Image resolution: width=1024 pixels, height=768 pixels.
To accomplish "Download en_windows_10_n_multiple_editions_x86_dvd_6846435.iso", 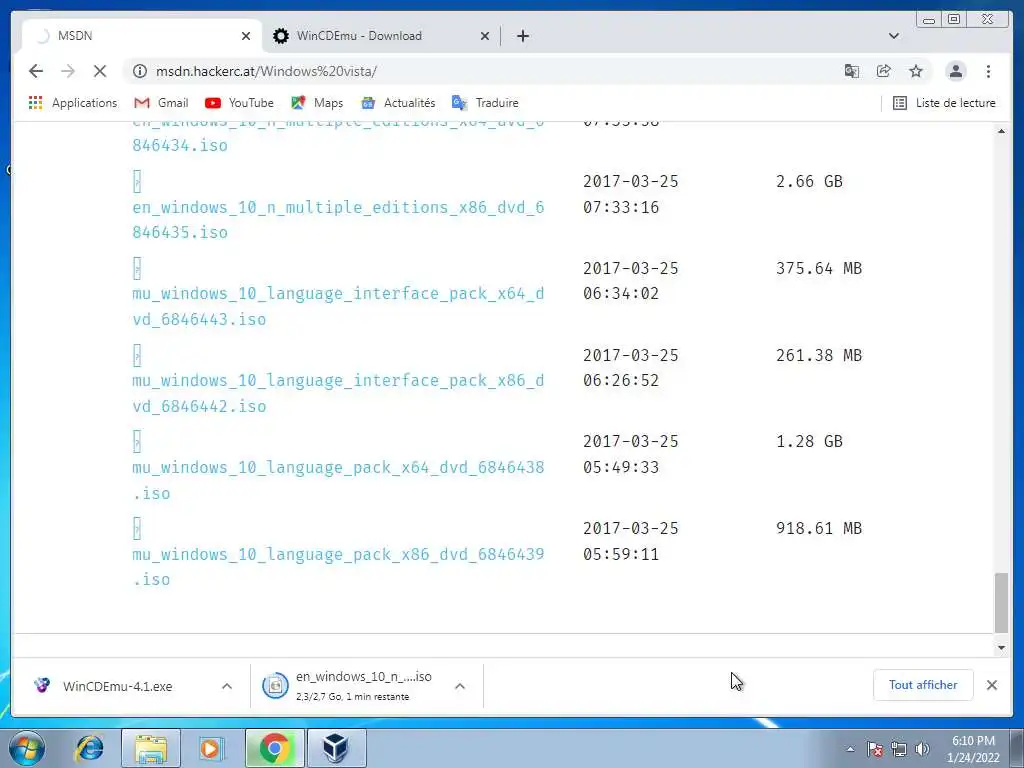I will [338, 219].
